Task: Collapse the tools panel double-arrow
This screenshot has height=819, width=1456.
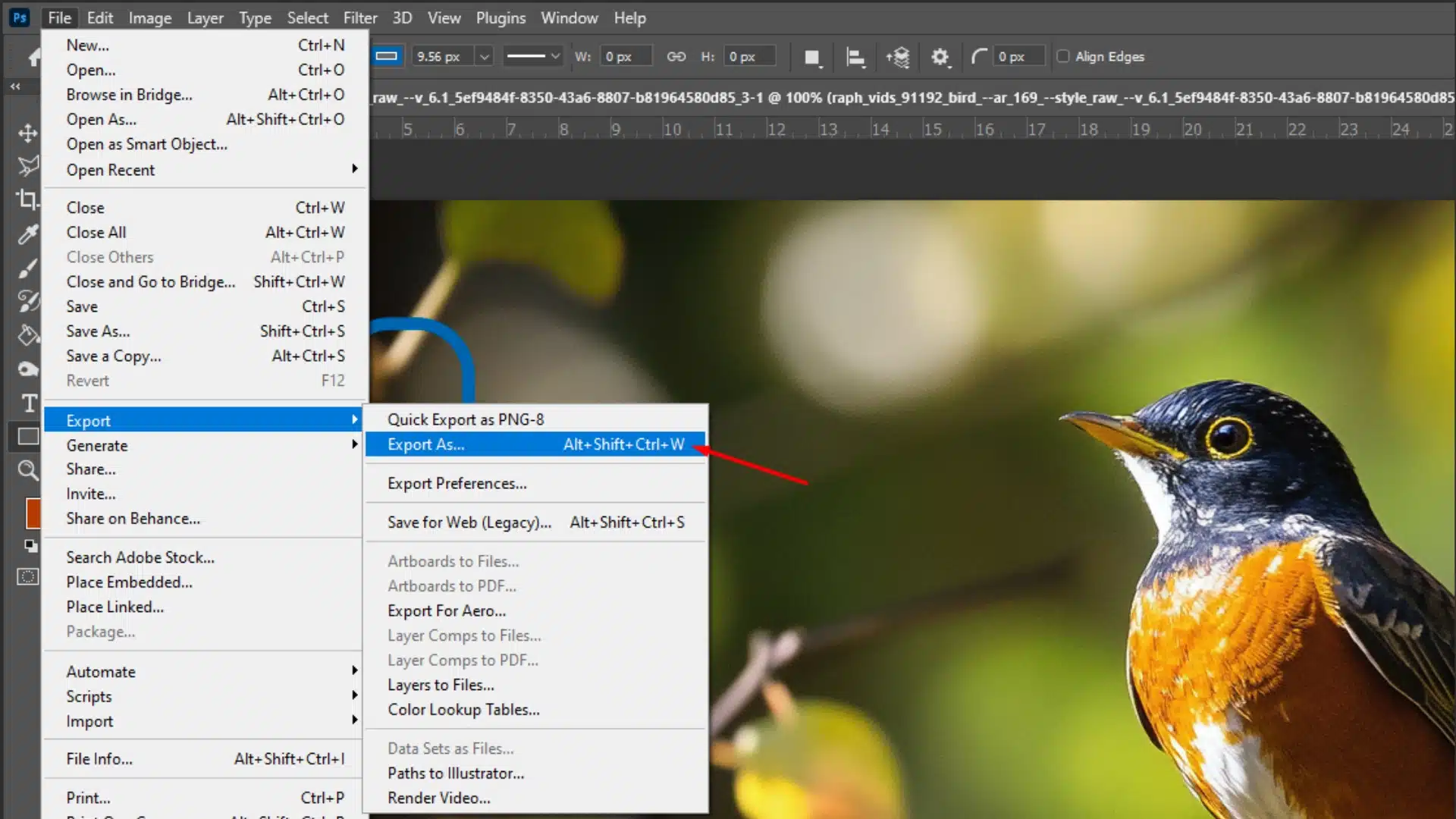Action: [15, 86]
